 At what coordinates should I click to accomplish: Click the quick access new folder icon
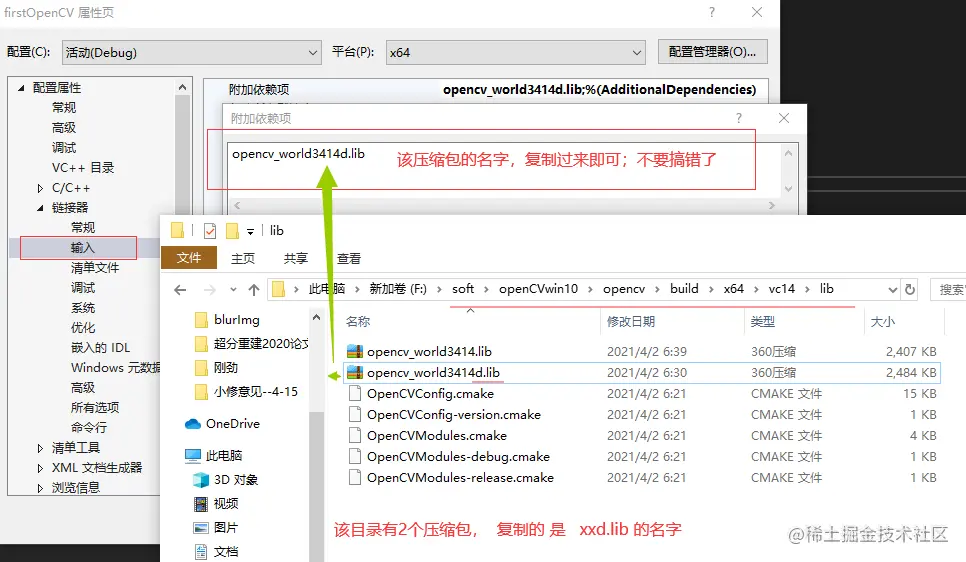click(232, 230)
